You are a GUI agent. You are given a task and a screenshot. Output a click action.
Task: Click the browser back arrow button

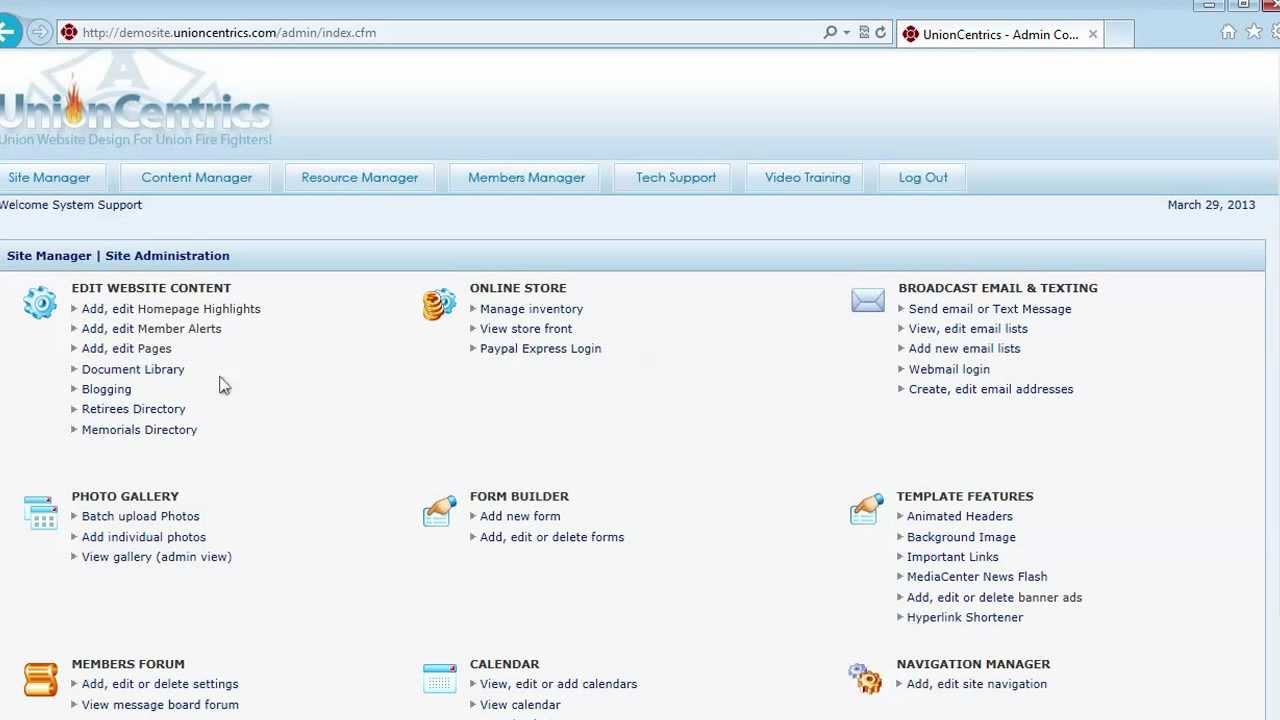tap(7, 32)
